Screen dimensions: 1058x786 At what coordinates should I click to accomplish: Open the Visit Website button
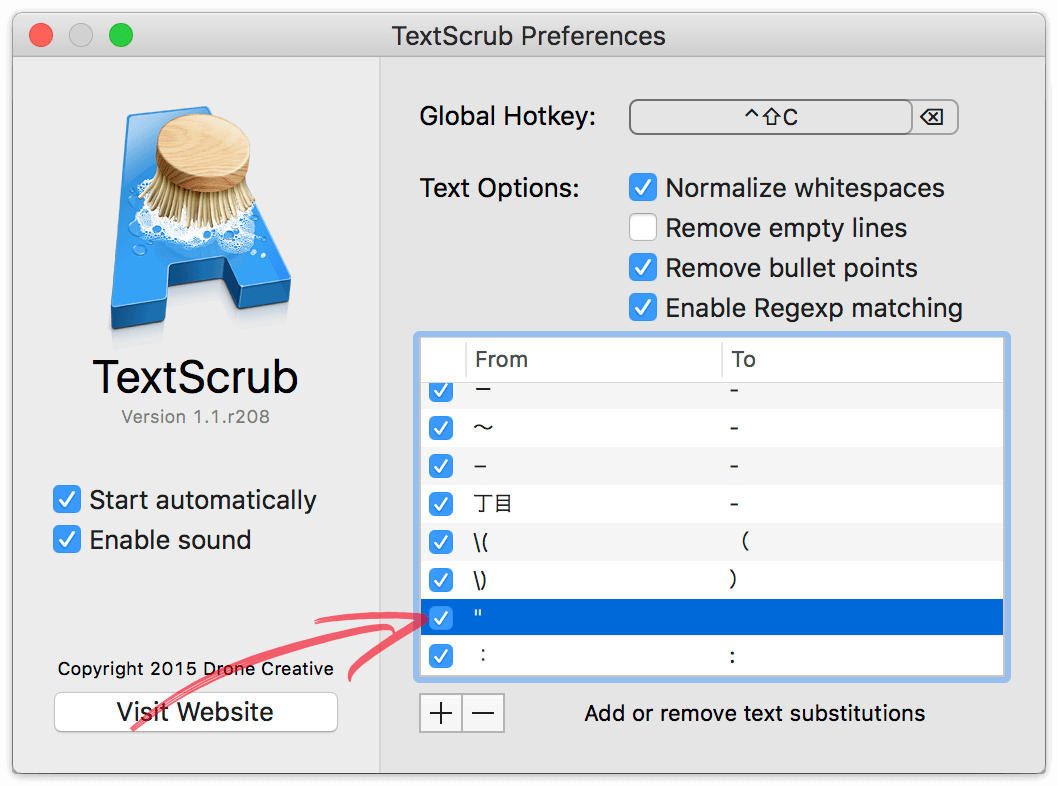196,712
